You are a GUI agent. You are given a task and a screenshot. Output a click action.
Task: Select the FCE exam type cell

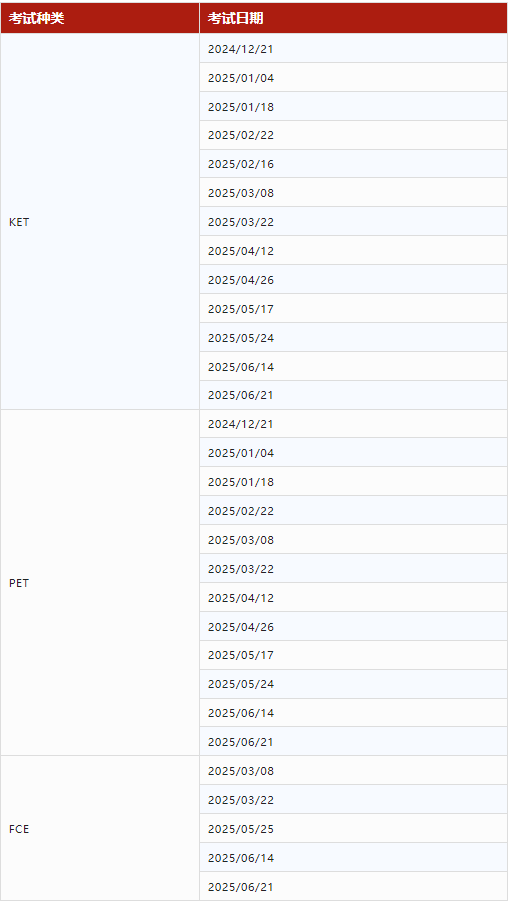point(100,828)
